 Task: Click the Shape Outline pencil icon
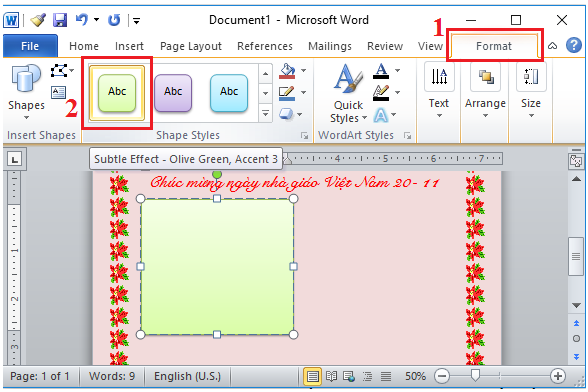point(287,93)
